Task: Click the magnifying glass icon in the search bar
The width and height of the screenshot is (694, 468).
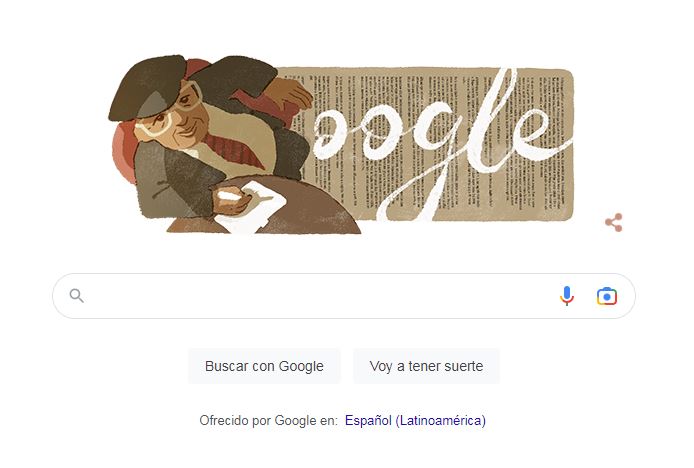Action: [x=77, y=296]
